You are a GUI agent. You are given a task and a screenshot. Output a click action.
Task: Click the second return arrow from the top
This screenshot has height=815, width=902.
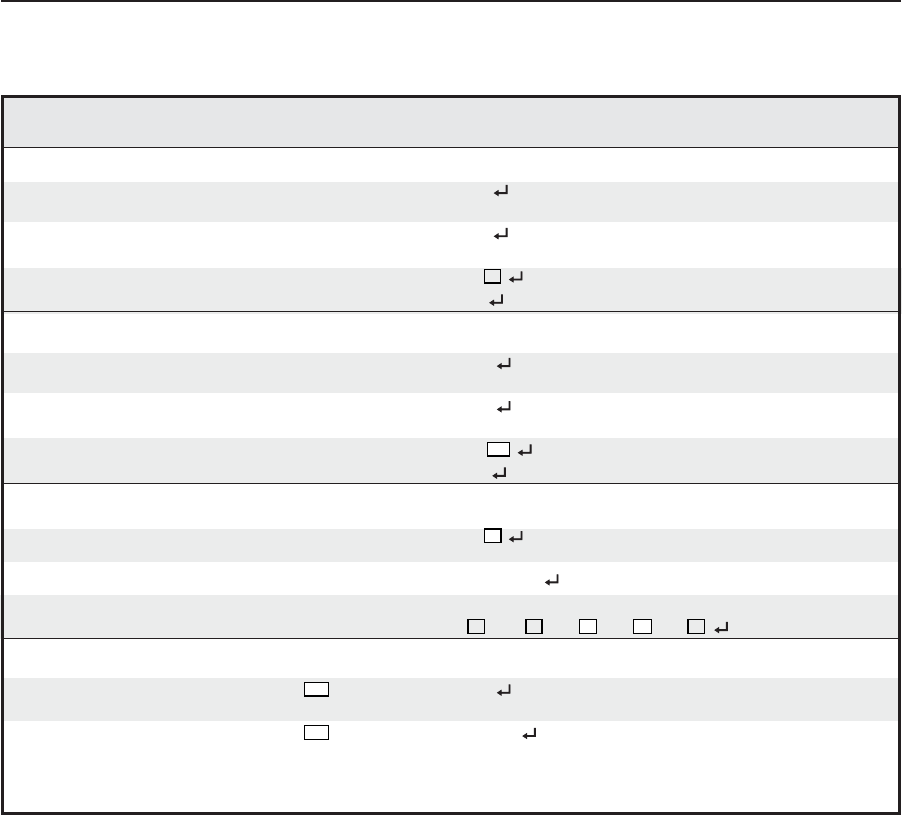coord(502,234)
